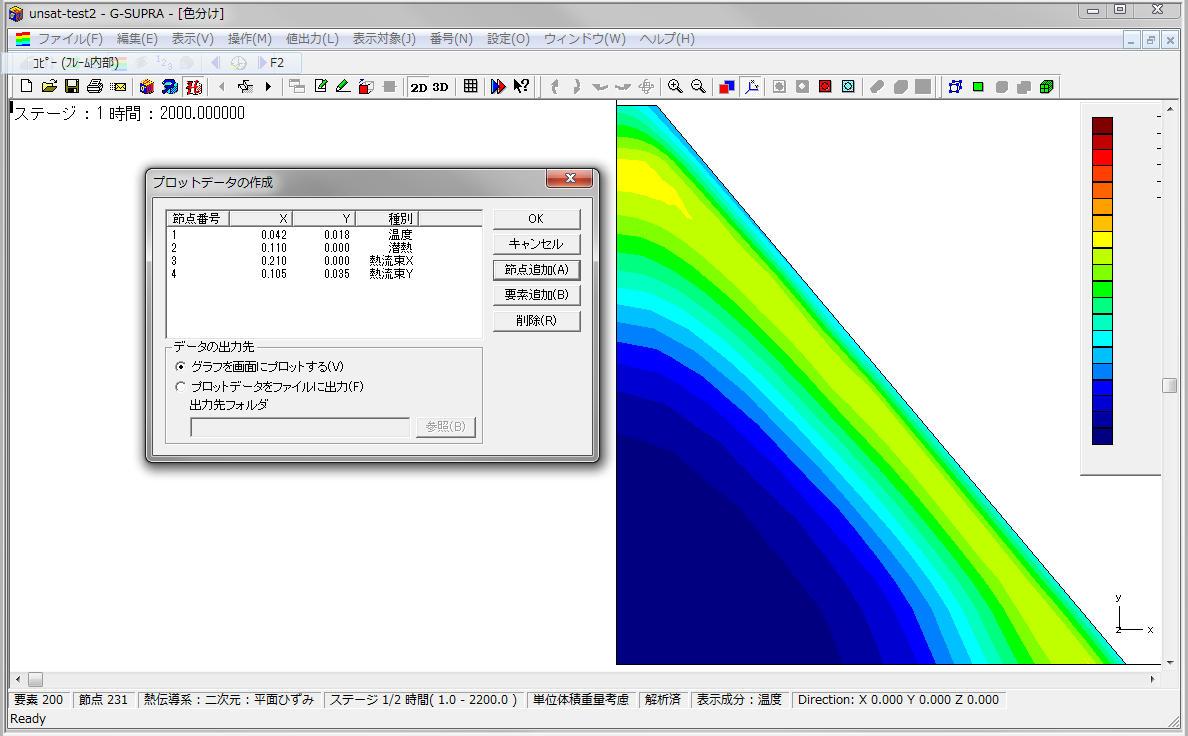Click the 節点追加(A) button
The image size is (1188, 736).
[536, 270]
